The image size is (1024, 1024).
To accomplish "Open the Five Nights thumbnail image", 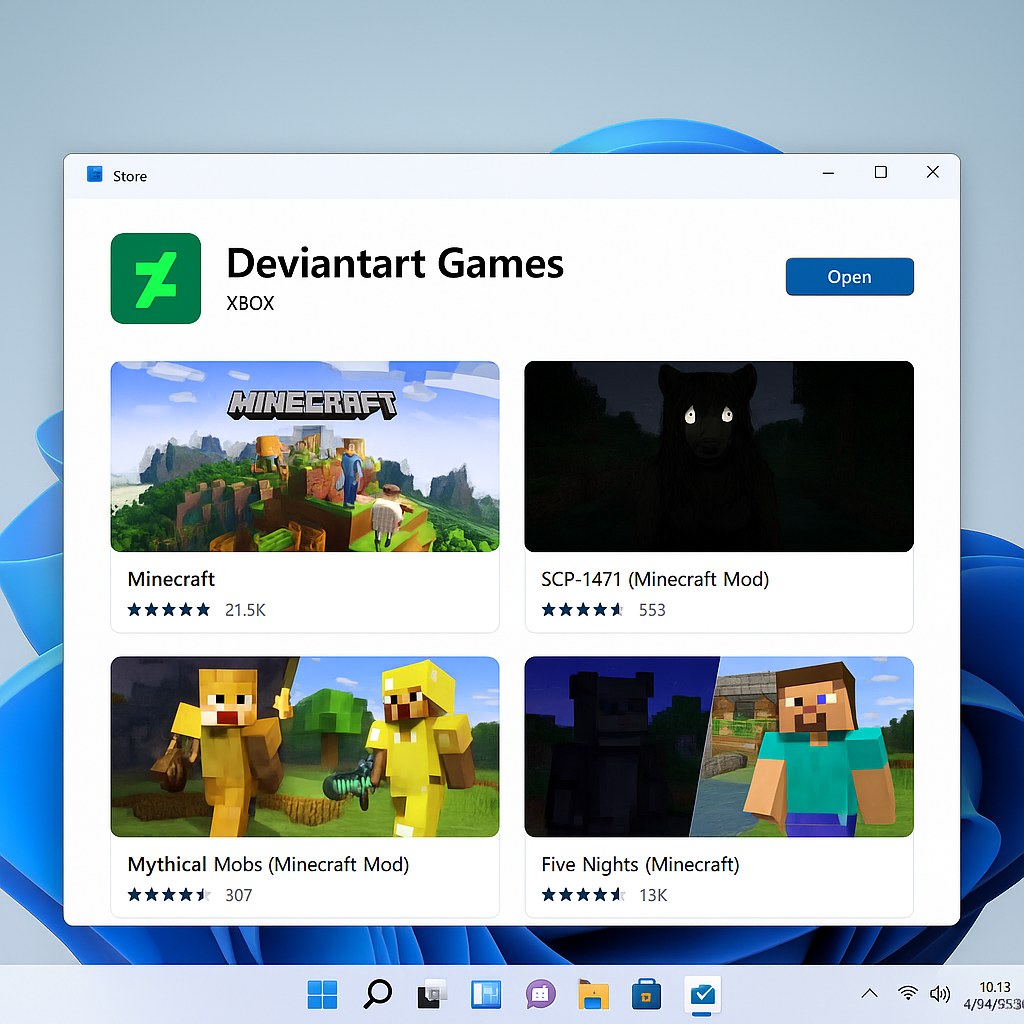I will 719,746.
